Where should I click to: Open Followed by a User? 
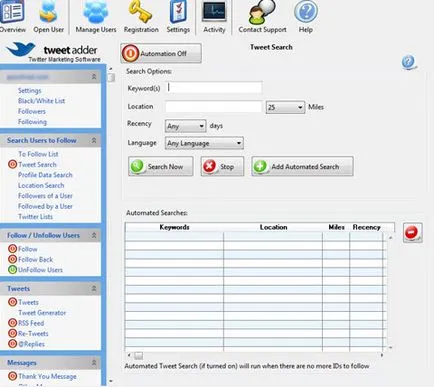(45, 206)
